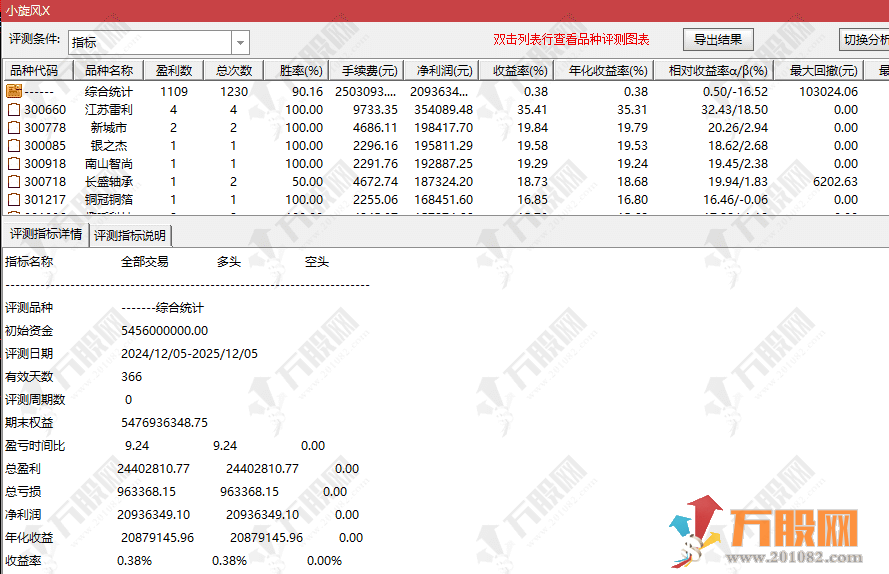Click the 全部交易 detail column heading
The image size is (889, 574).
pos(145,262)
